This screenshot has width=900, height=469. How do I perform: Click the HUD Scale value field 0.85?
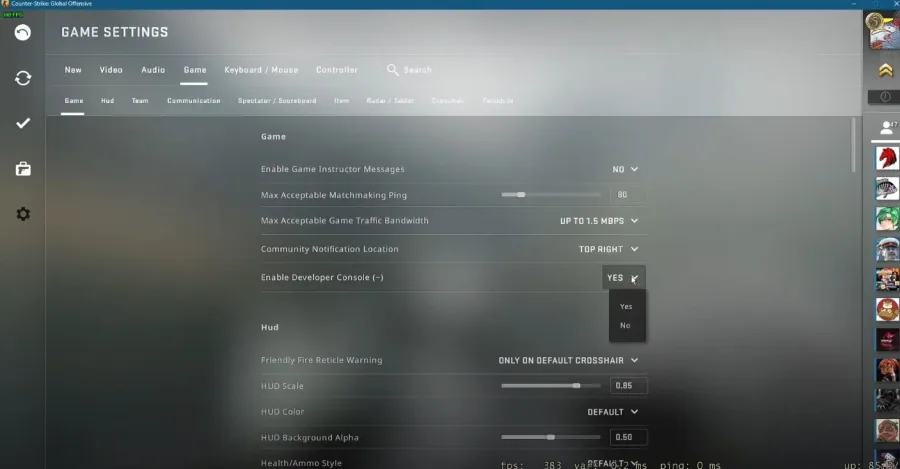pyautogui.click(x=629, y=386)
